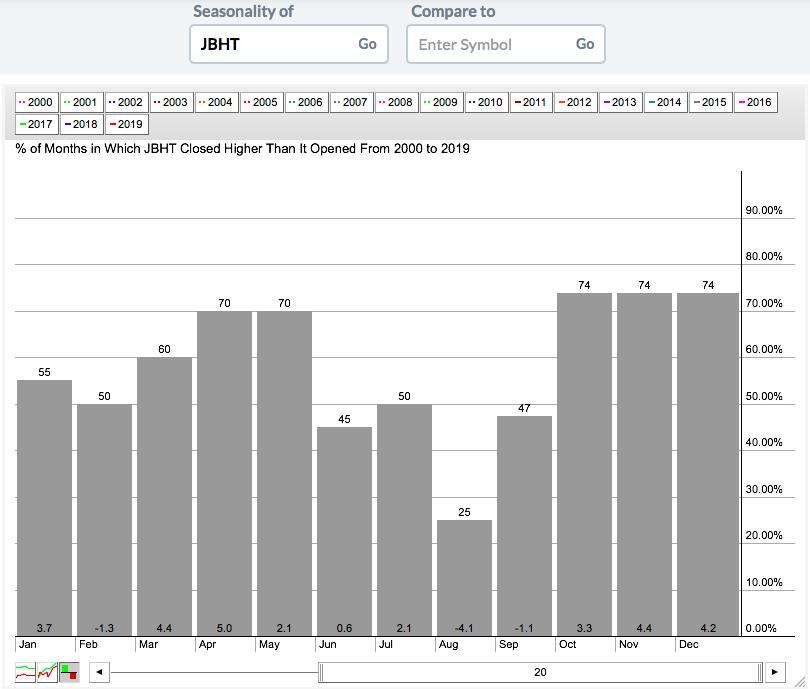Toggle the 2003 year legend
This screenshot has width=810, height=689.
171,102
